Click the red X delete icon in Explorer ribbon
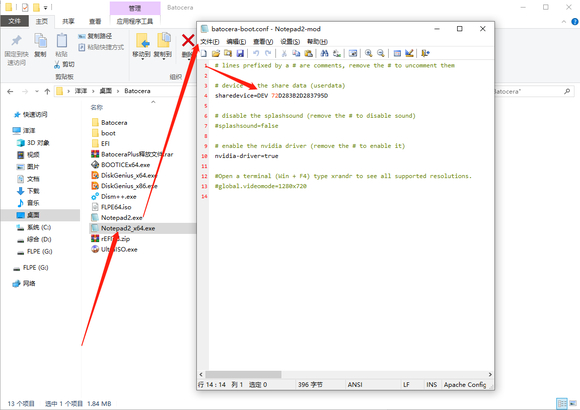580x410 pixels. pyautogui.click(x=188, y=40)
